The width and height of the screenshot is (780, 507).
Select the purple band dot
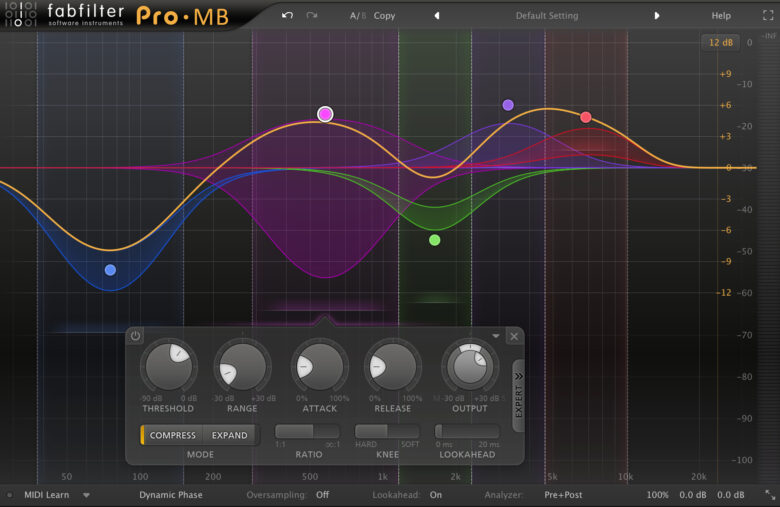[x=508, y=105]
